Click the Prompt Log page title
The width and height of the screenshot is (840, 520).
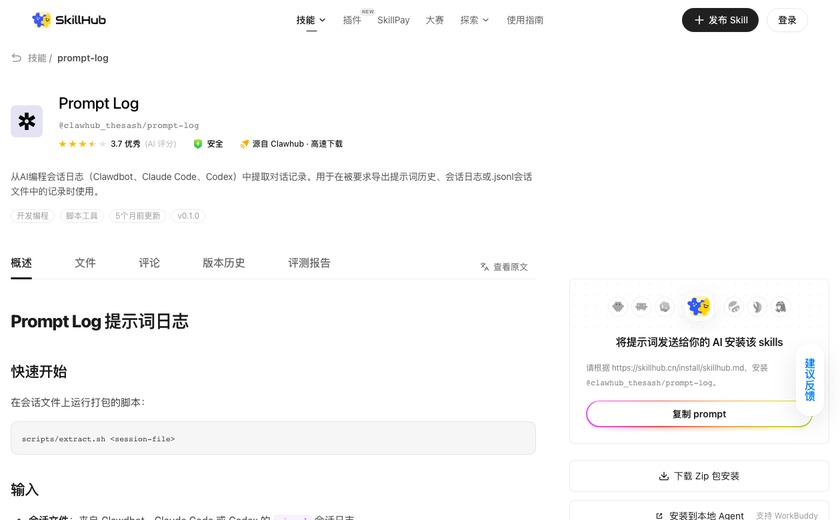point(99,103)
